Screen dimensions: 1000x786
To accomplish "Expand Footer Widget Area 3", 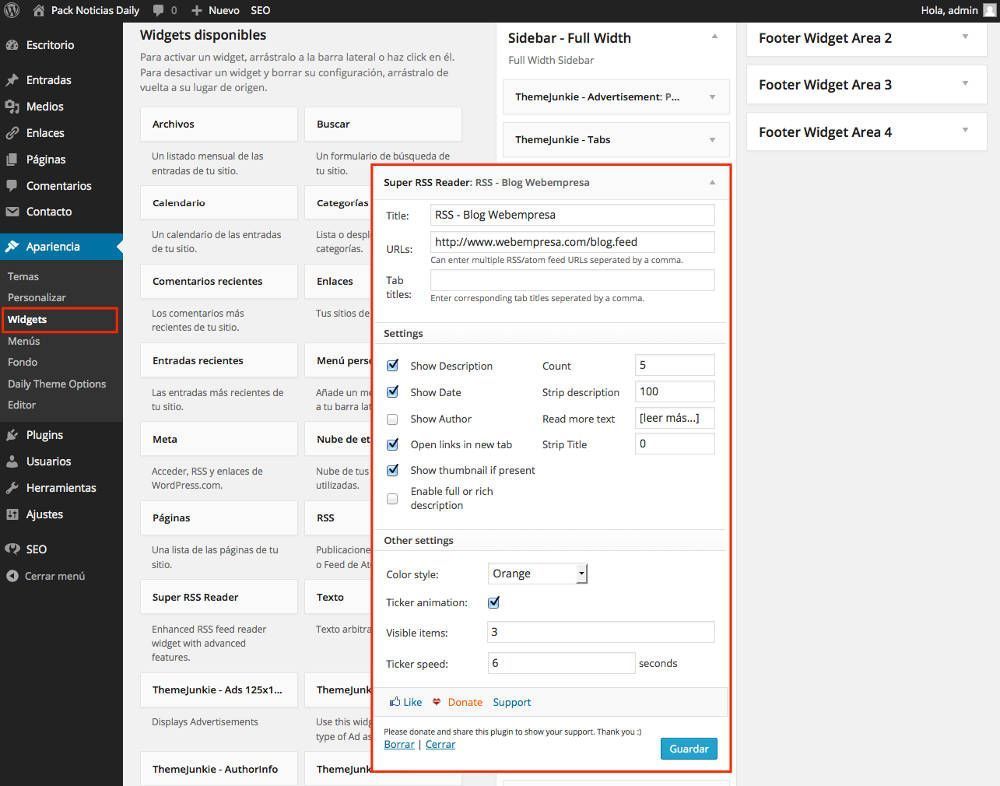I will (965, 84).
